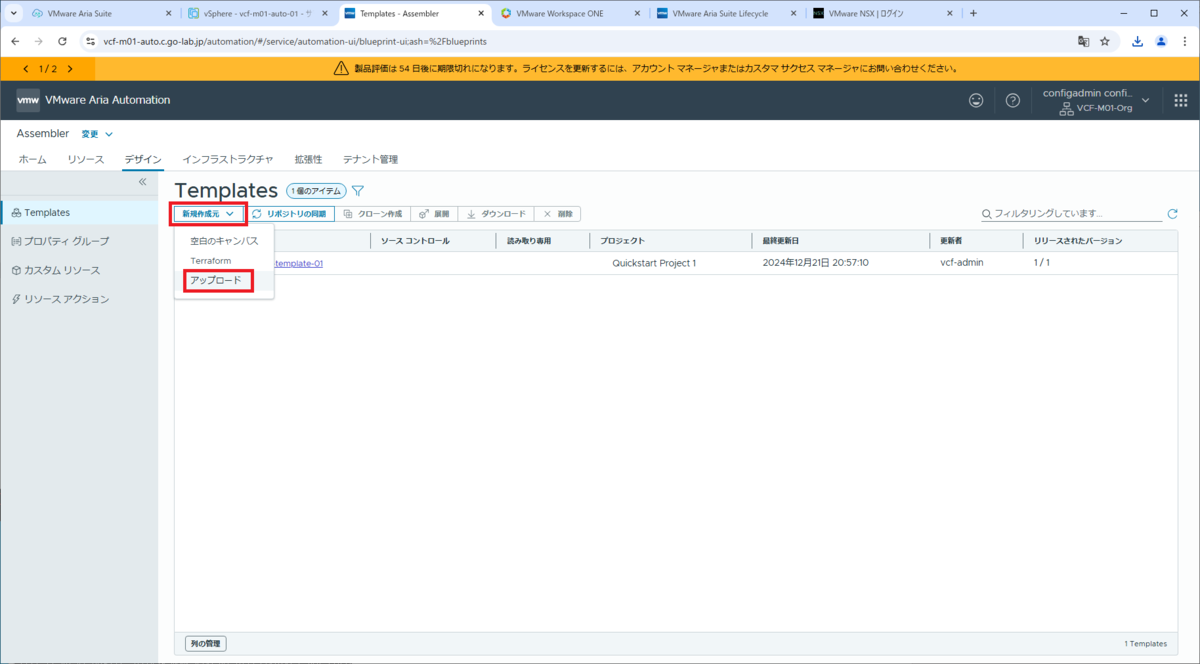Switch to the デザイン tab
Viewport: 1200px width, 664px height.
click(143, 159)
